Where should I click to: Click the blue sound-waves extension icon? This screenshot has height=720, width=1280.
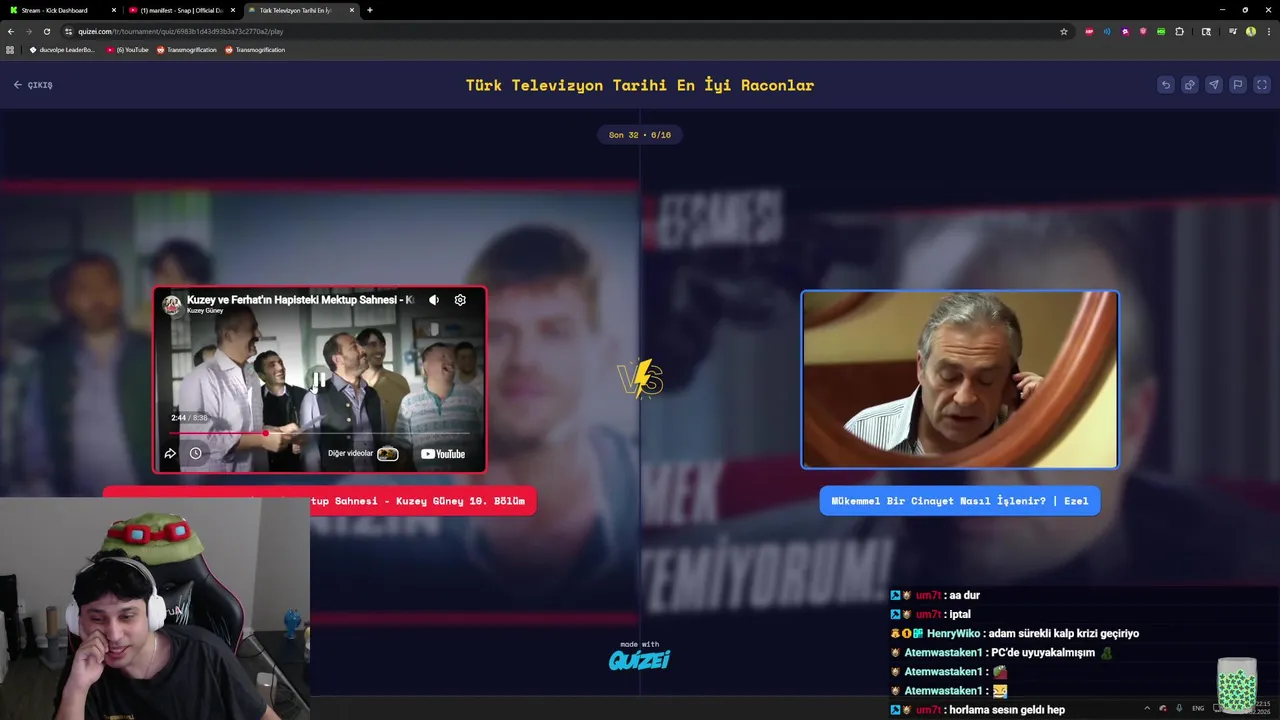(x=1107, y=31)
